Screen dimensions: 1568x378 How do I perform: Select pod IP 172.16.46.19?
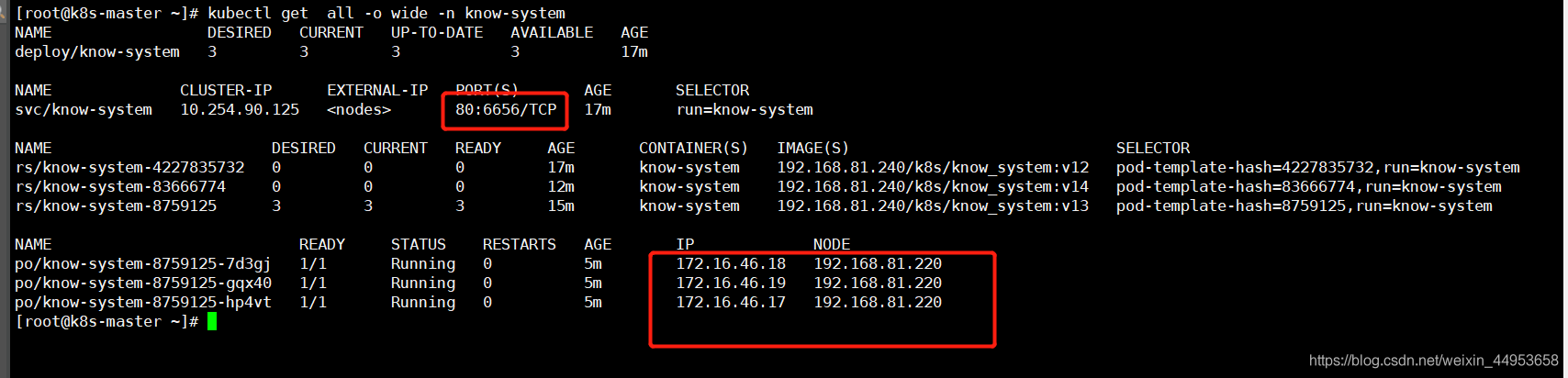[731, 283]
